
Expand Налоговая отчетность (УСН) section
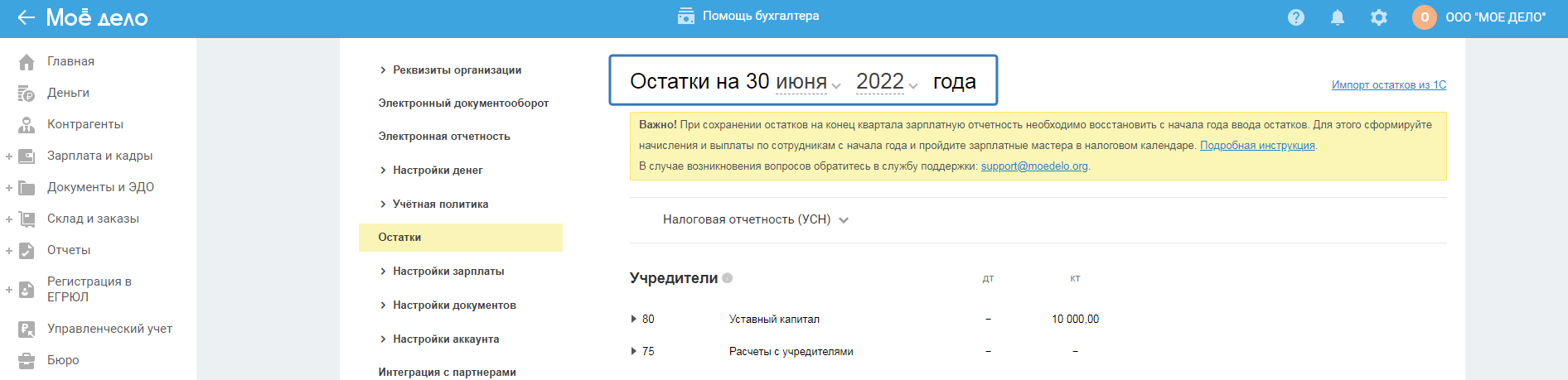[755, 219]
